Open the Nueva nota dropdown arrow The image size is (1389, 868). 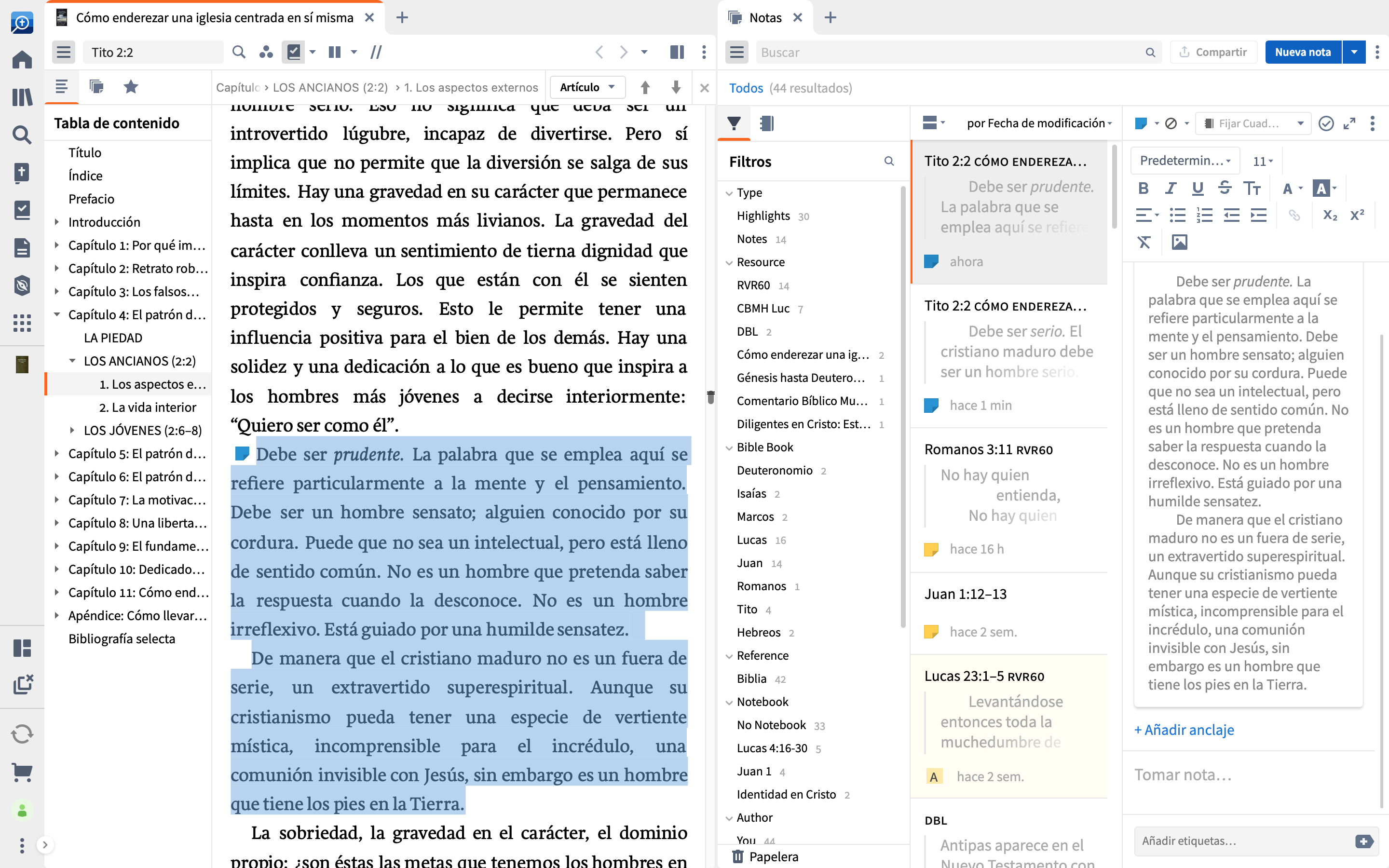coord(1354,52)
